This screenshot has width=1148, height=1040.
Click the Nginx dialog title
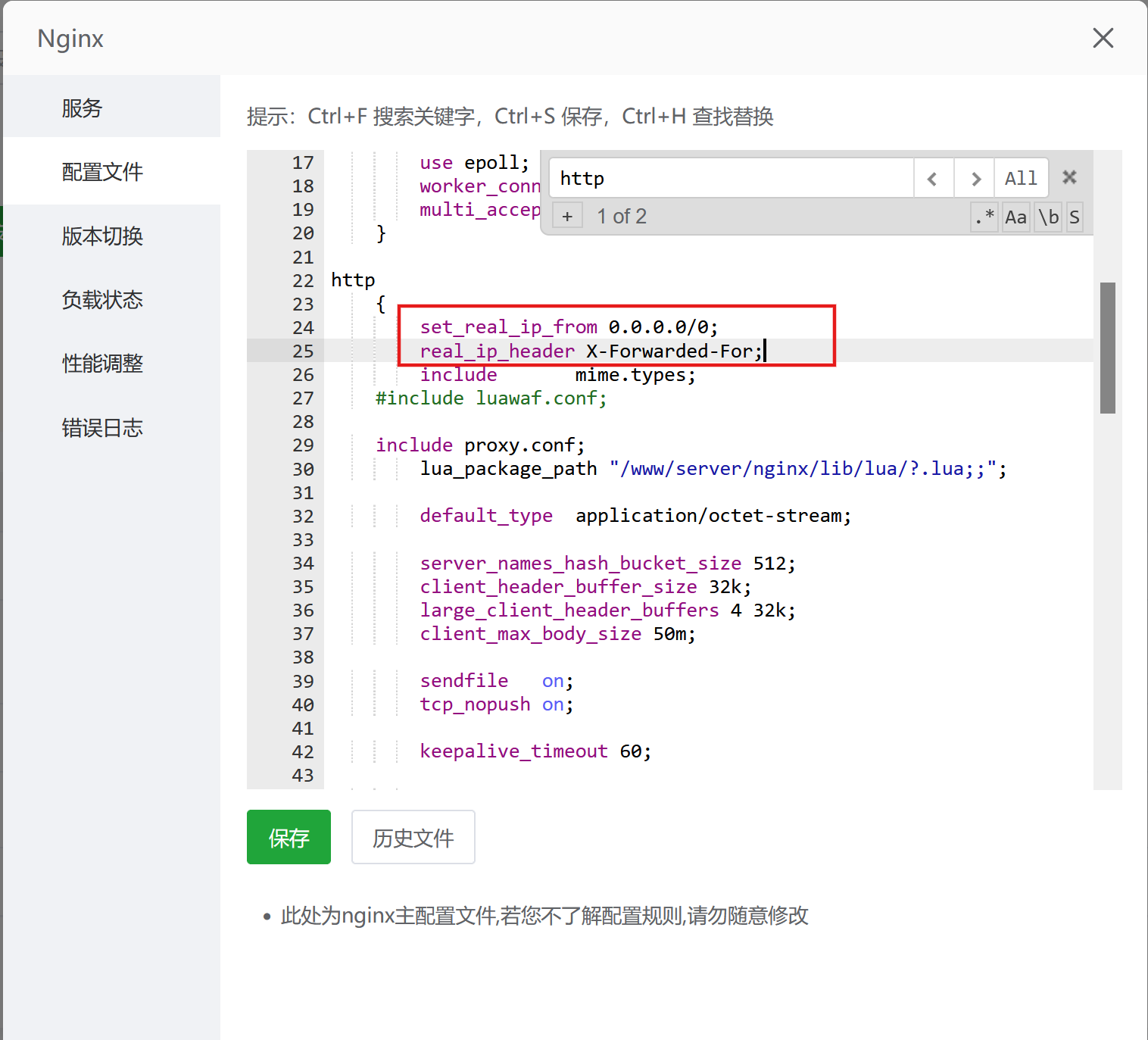point(70,39)
